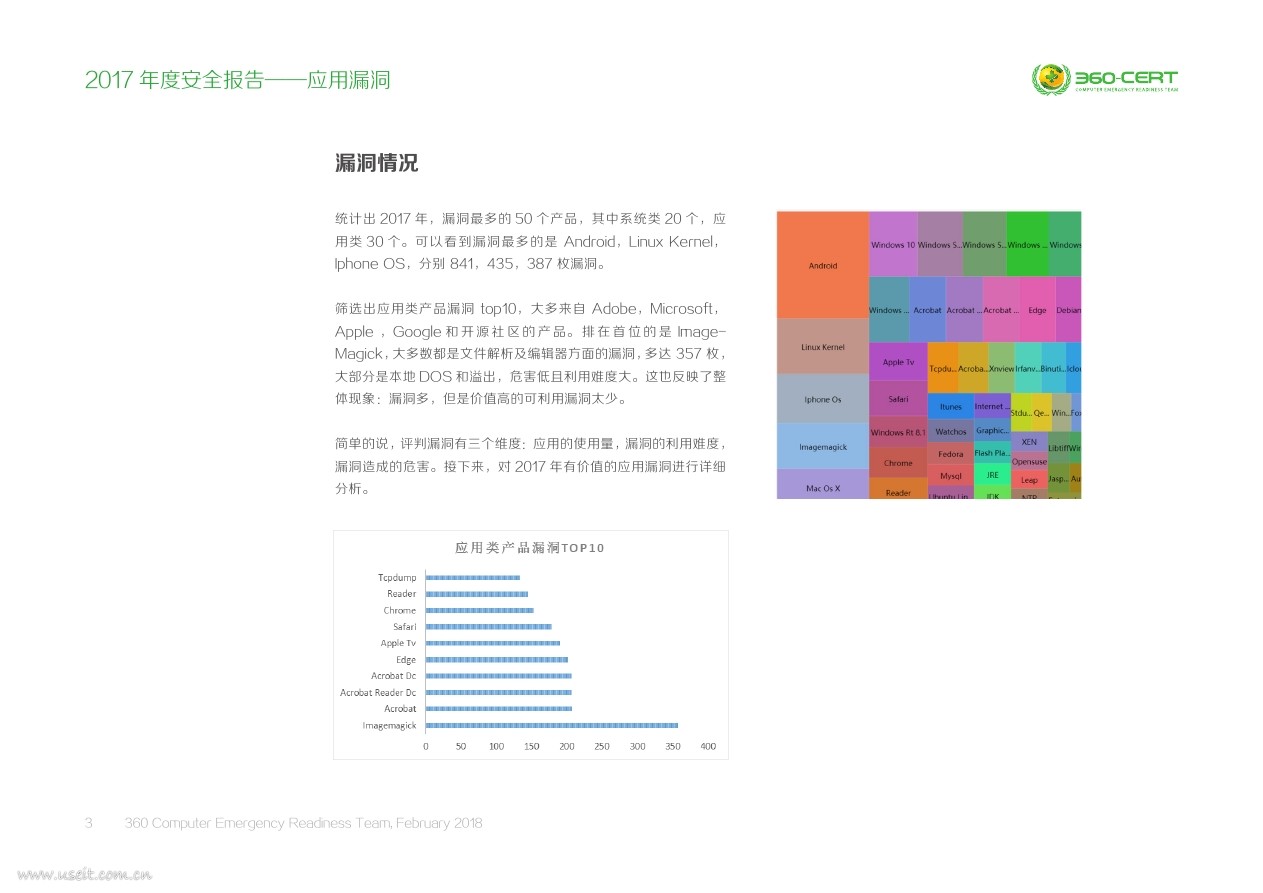Click the chart title 应用类产品漏洞TOP10
Image resolution: width=1263 pixels, height=893 pixels.
pyautogui.click(x=530, y=548)
